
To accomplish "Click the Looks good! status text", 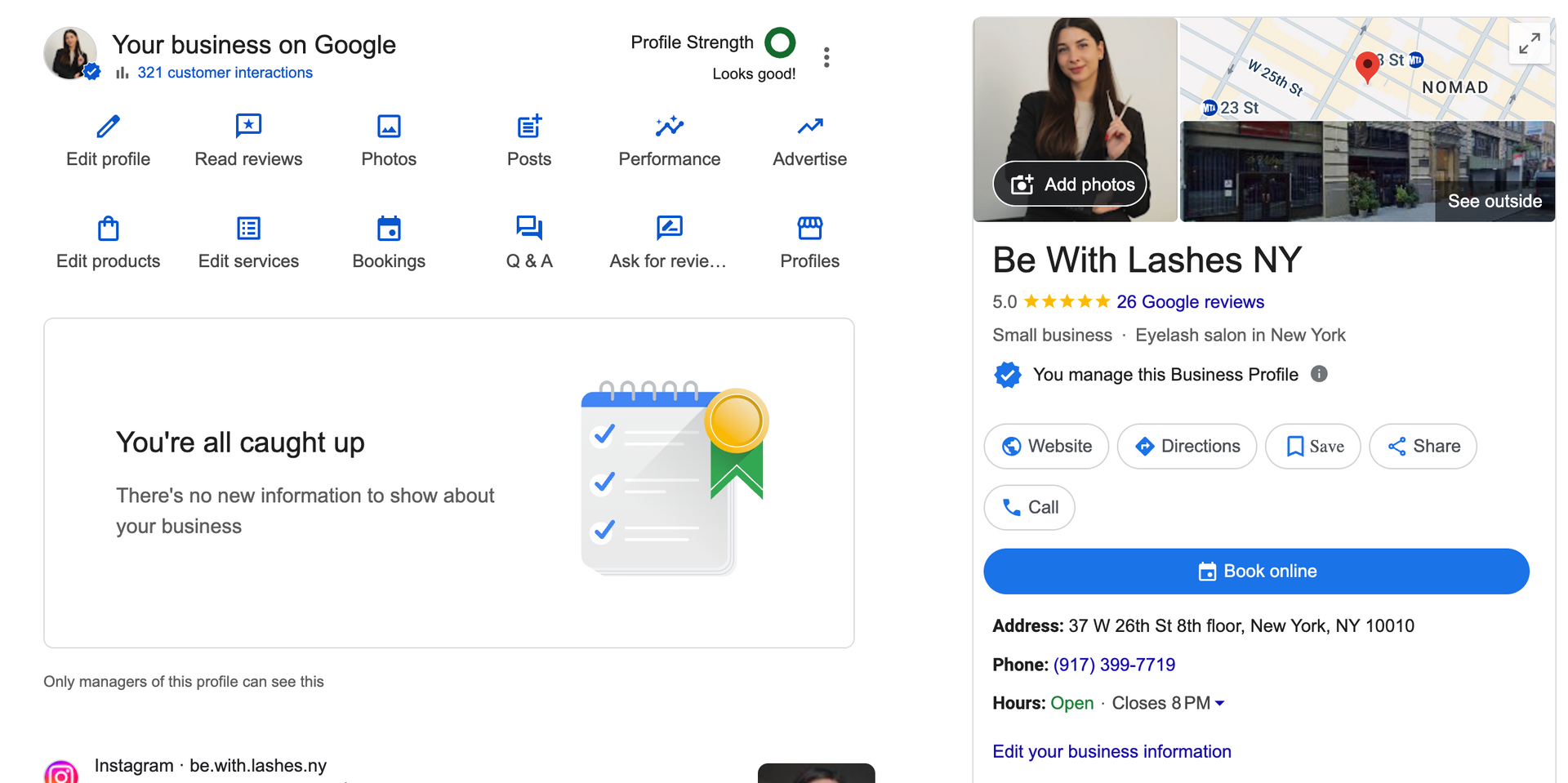I will (x=754, y=74).
